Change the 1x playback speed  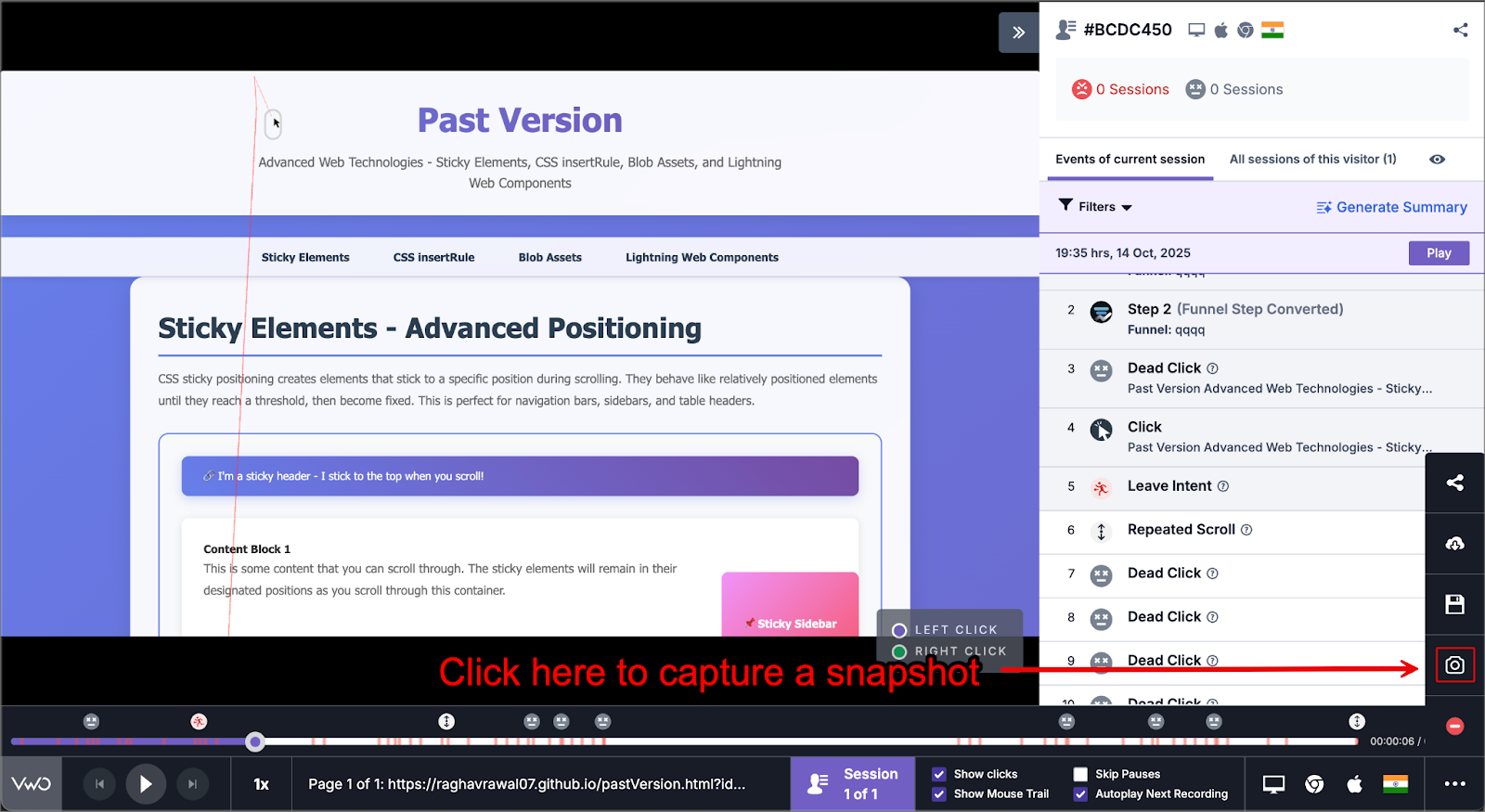[x=262, y=784]
